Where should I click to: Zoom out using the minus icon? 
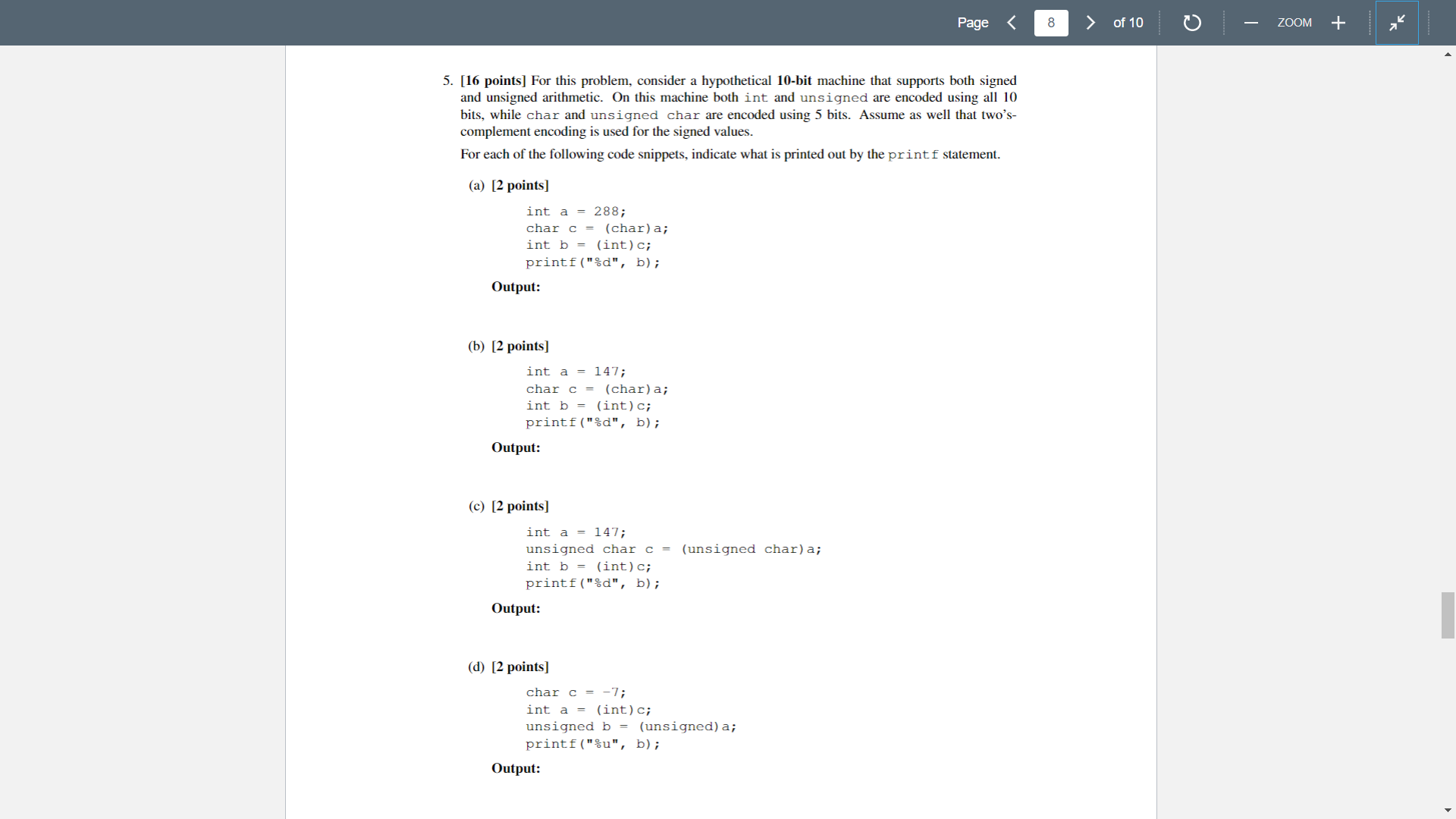[1251, 23]
